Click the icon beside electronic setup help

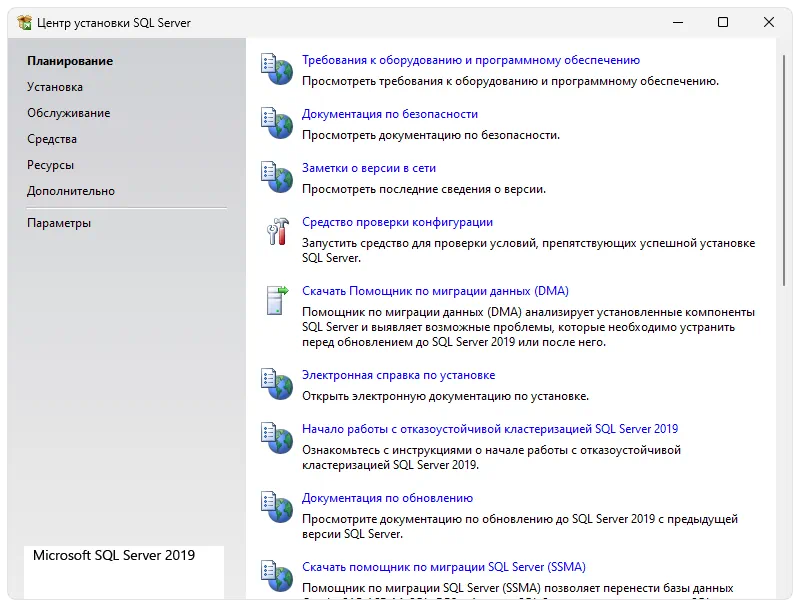click(x=277, y=384)
